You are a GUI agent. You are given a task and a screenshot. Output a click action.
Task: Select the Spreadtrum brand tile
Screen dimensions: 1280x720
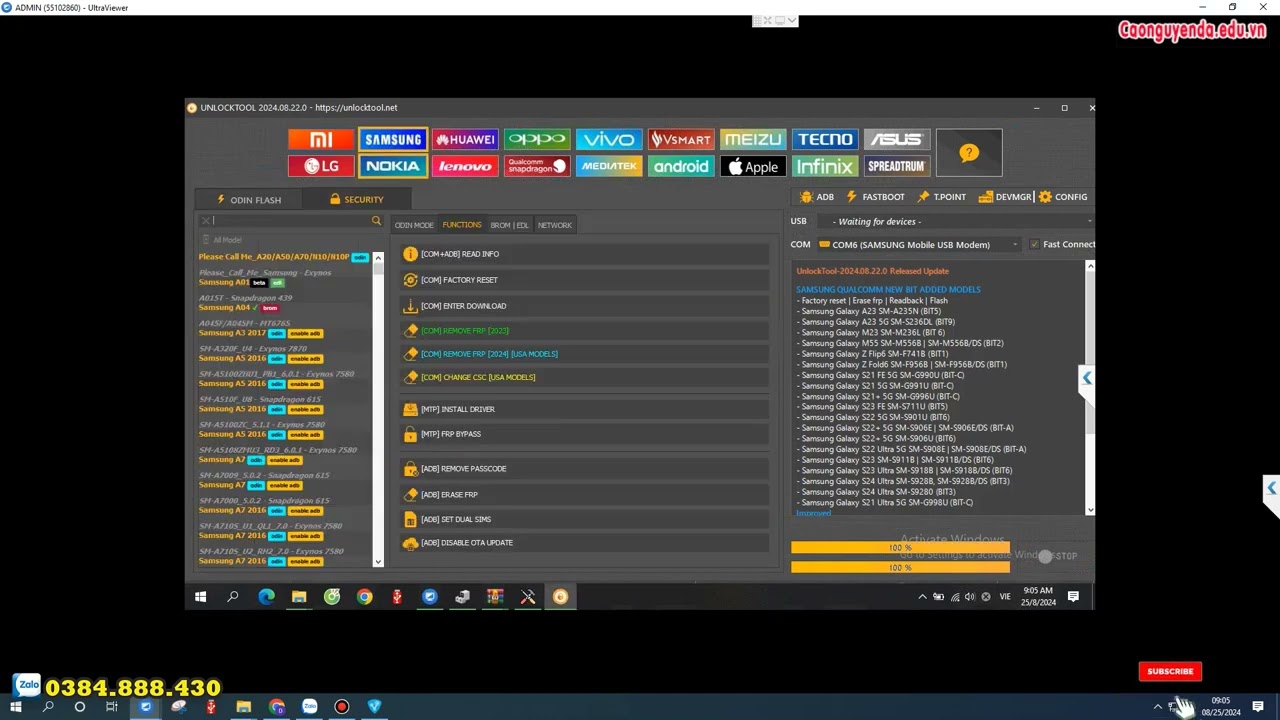(896, 167)
